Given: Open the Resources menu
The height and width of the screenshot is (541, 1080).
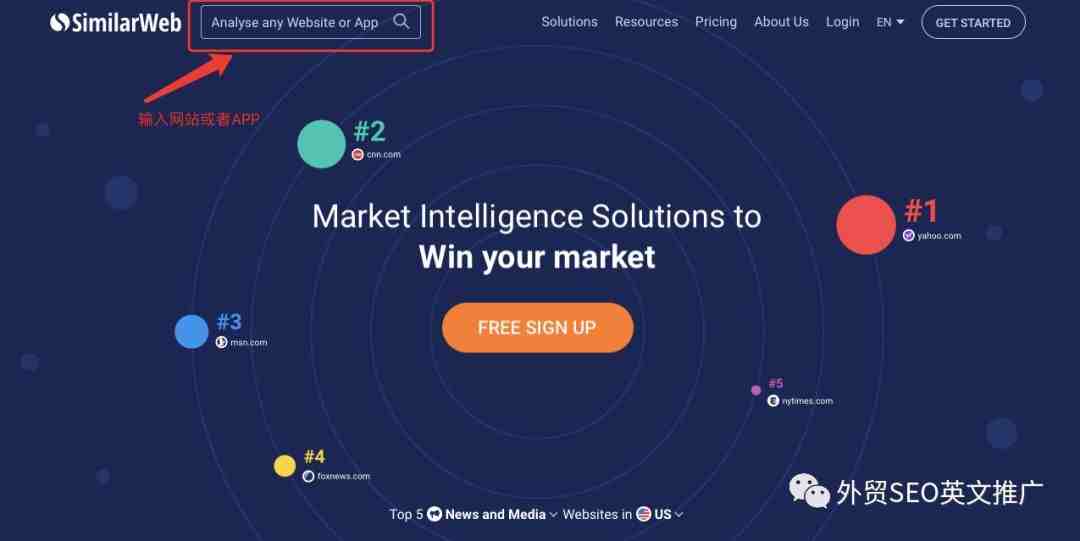Looking at the screenshot, I should click(646, 22).
